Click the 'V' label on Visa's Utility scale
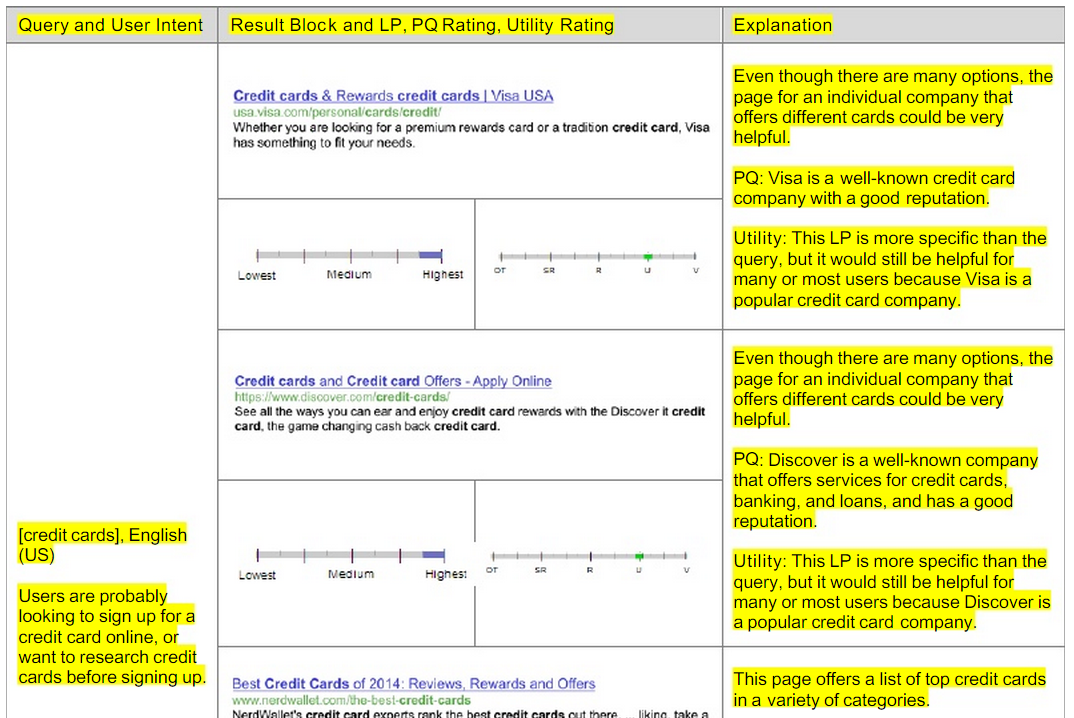Viewport: 1074px width, 718px height. [x=696, y=271]
